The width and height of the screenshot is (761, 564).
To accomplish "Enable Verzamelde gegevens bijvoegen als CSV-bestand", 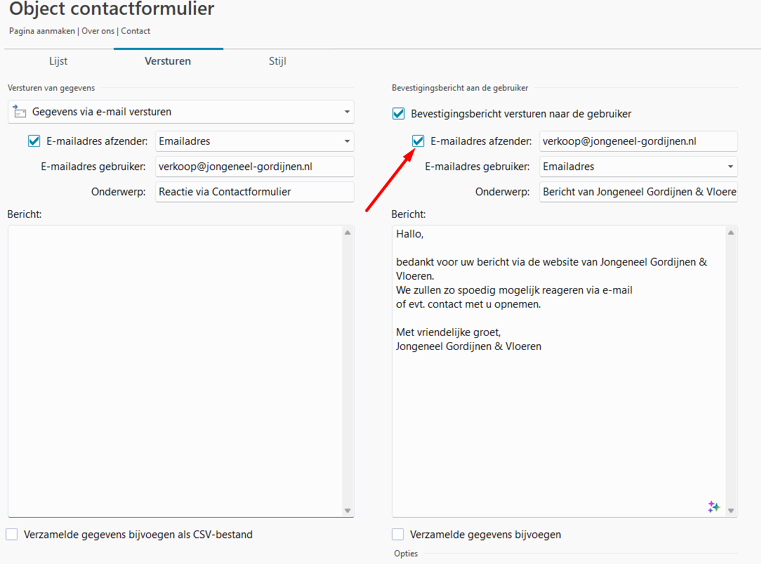I will pyautogui.click(x=12, y=534).
